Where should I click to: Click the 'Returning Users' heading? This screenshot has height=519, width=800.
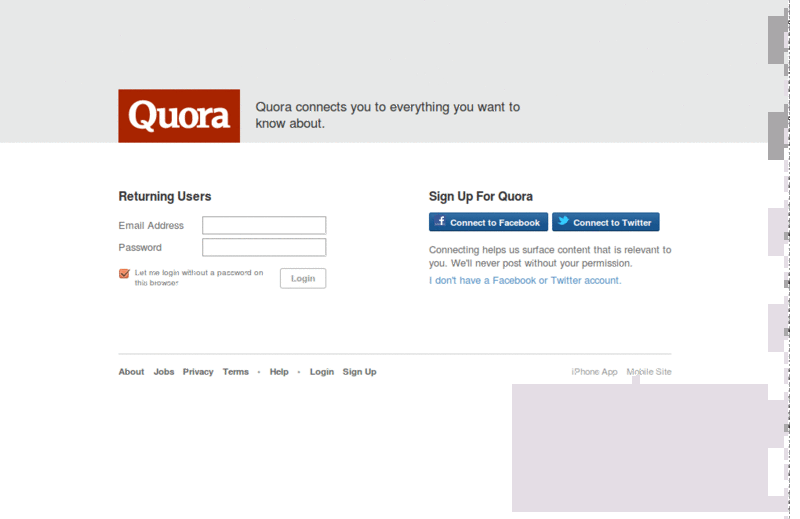165,196
